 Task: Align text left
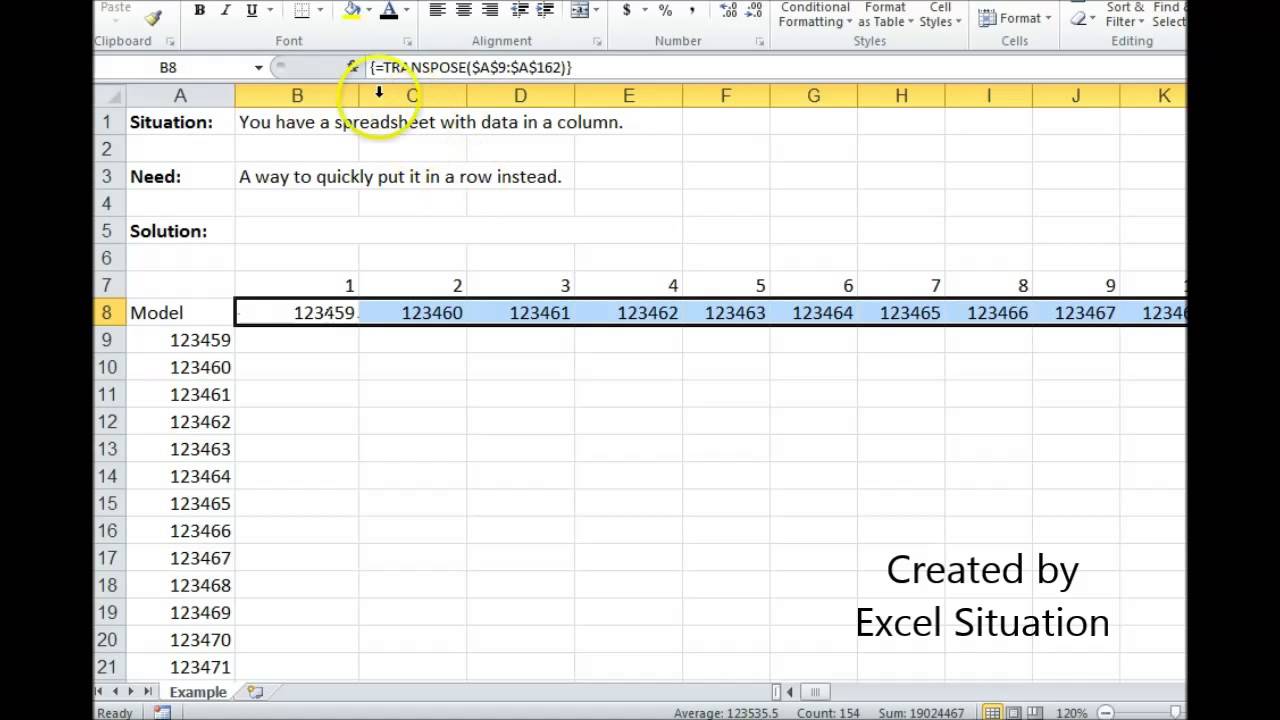tap(437, 10)
